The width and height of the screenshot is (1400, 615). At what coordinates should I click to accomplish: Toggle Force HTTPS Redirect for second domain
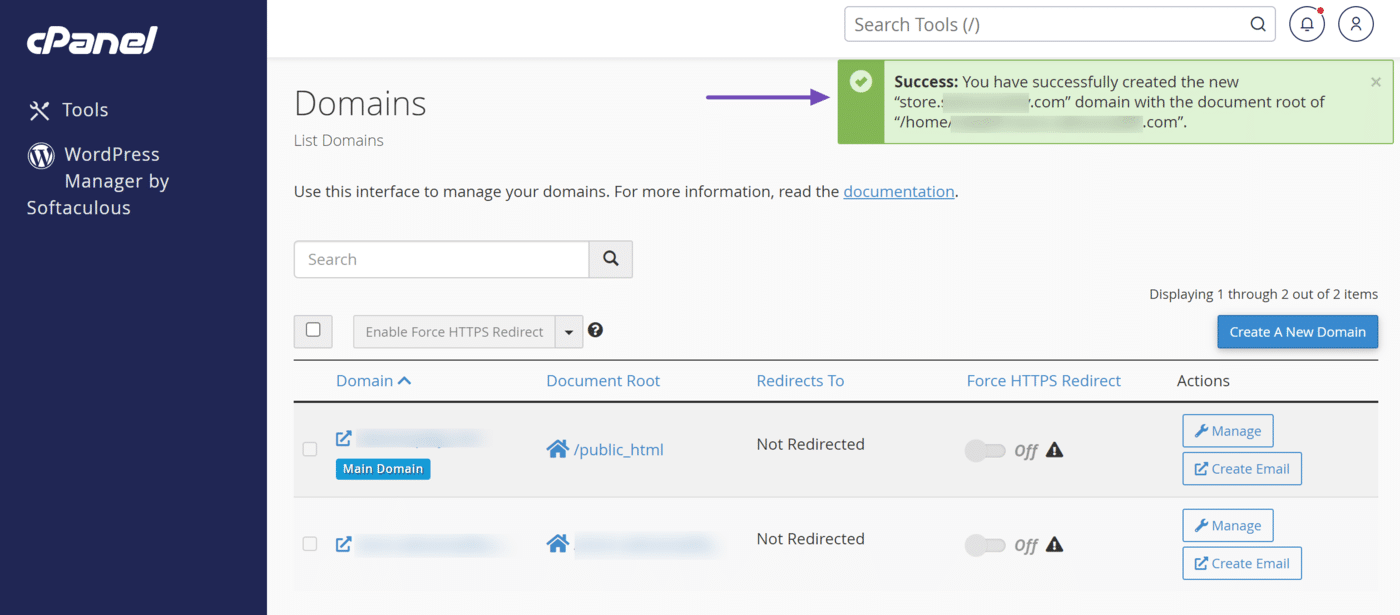click(x=985, y=545)
